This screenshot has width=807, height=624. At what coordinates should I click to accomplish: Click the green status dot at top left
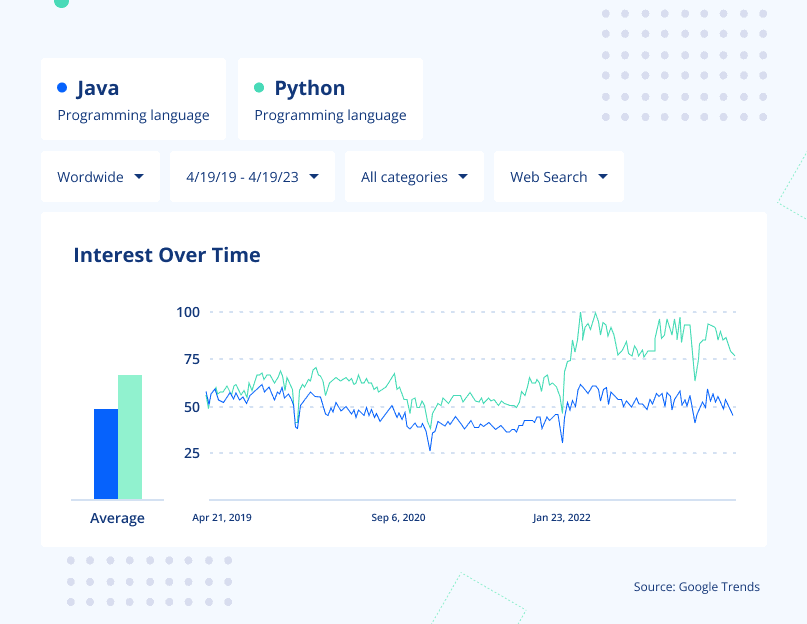pyautogui.click(x=61, y=4)
